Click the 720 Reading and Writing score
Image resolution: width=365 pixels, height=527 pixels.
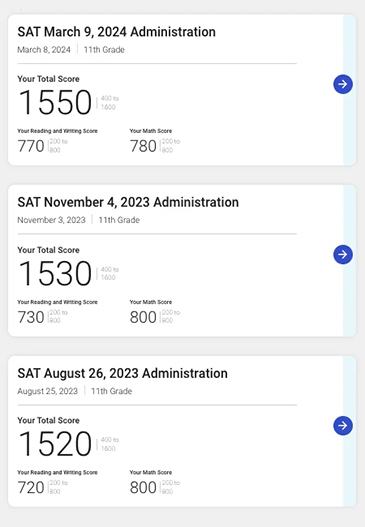click(31, 488)
